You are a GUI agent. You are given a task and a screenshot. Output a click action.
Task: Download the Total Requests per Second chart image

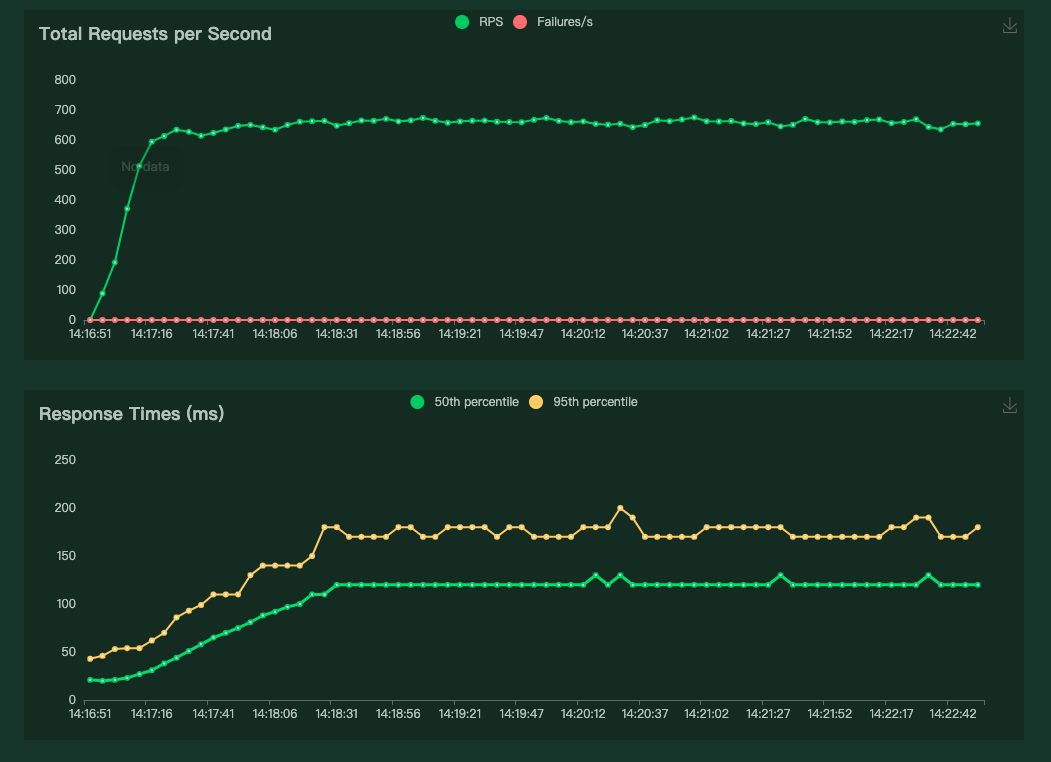coord(1010,26)
